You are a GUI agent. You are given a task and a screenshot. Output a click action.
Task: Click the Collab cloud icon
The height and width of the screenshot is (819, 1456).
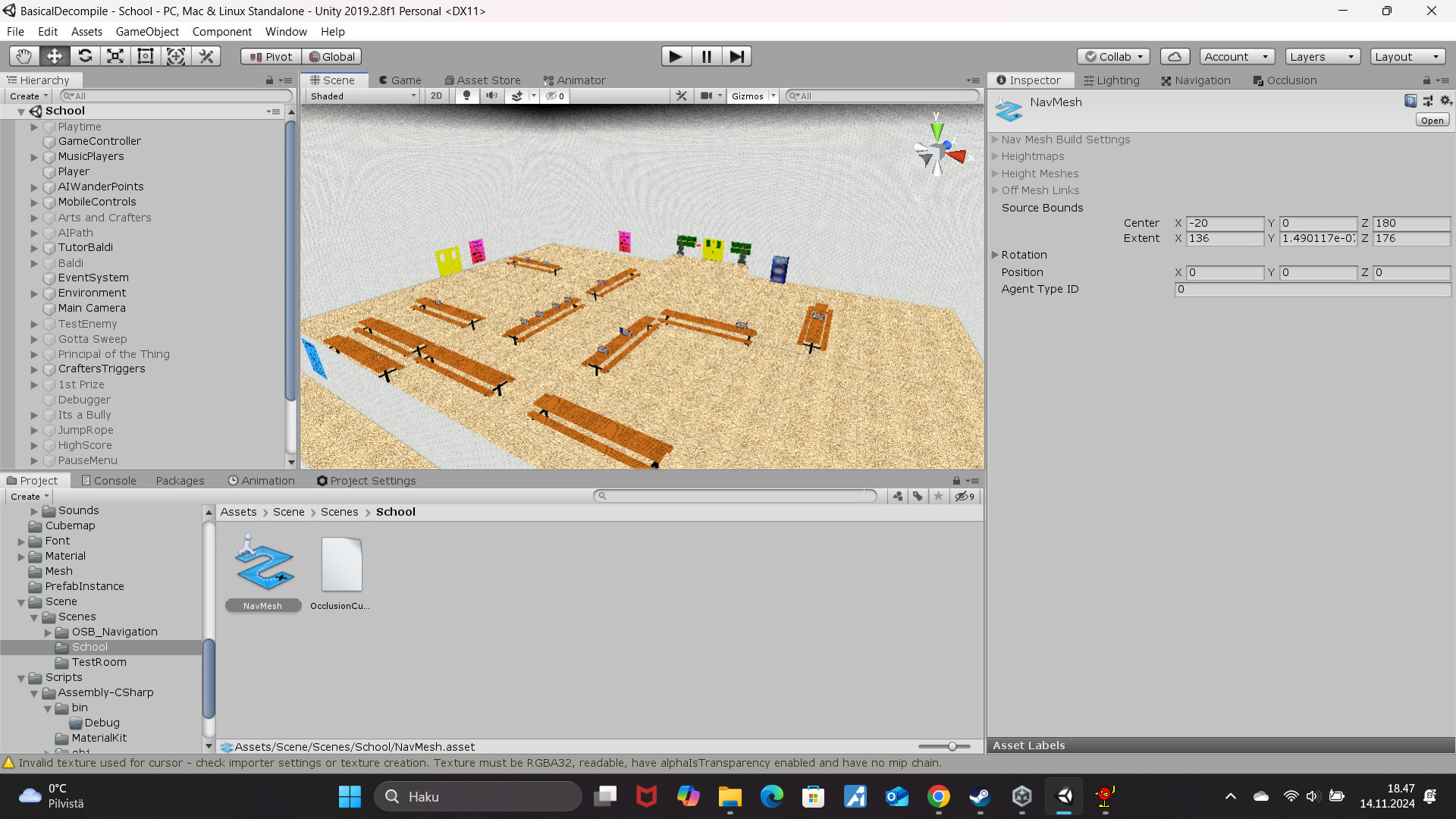(1175, 56)
